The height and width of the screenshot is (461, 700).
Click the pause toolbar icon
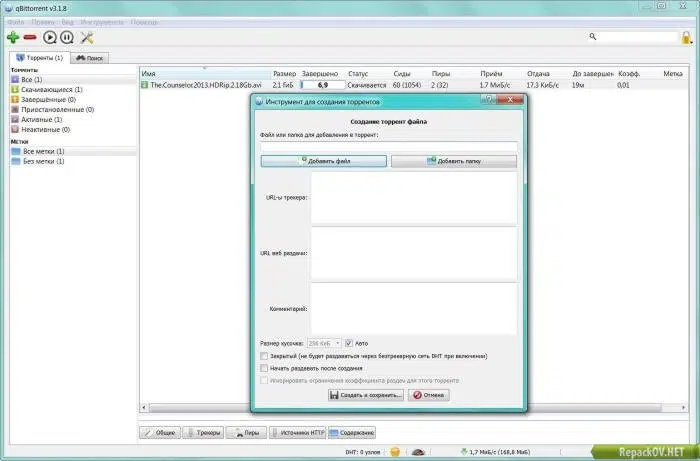(x=67, y=37)
